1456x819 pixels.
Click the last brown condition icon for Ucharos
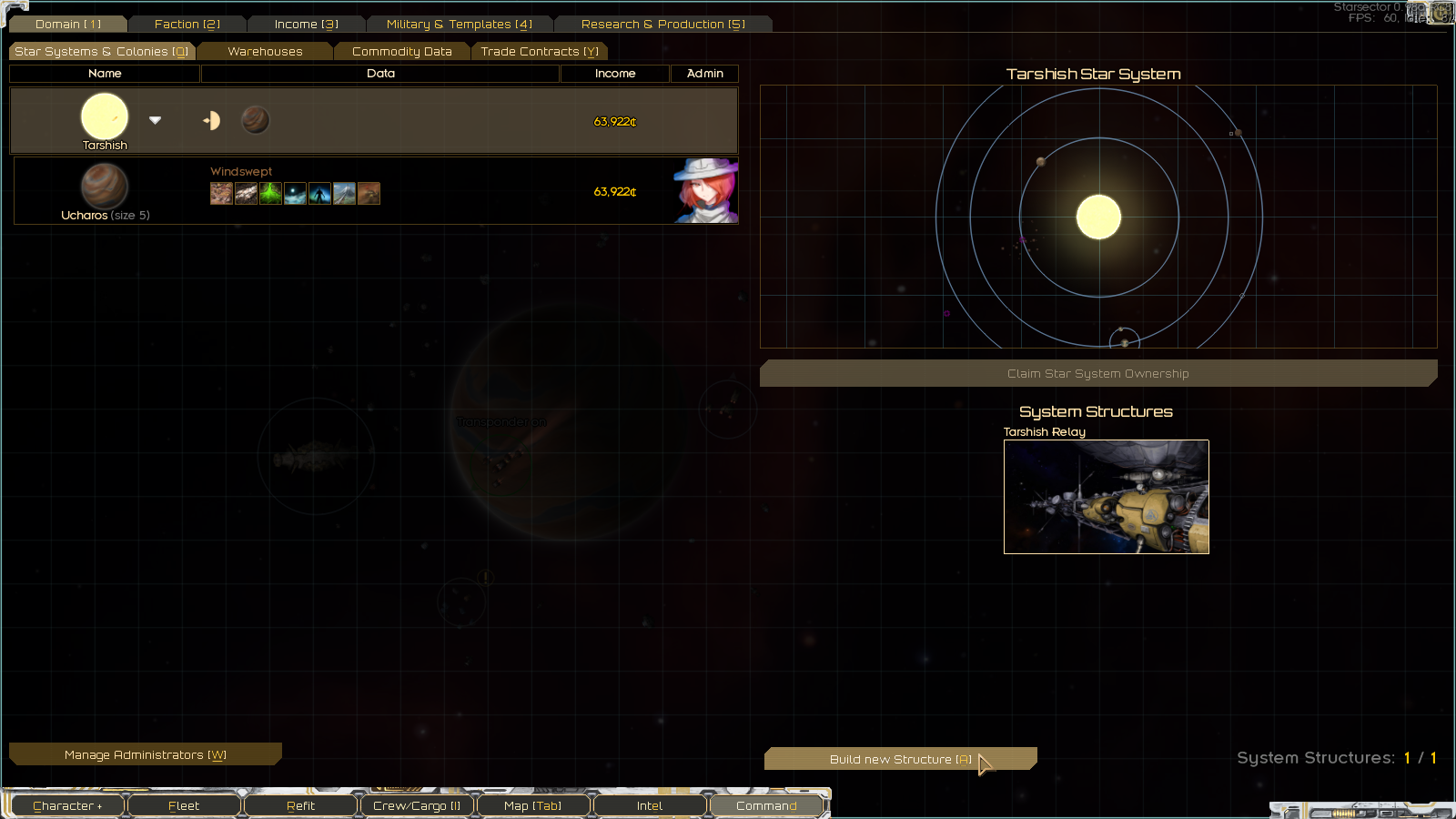(369, 193)
